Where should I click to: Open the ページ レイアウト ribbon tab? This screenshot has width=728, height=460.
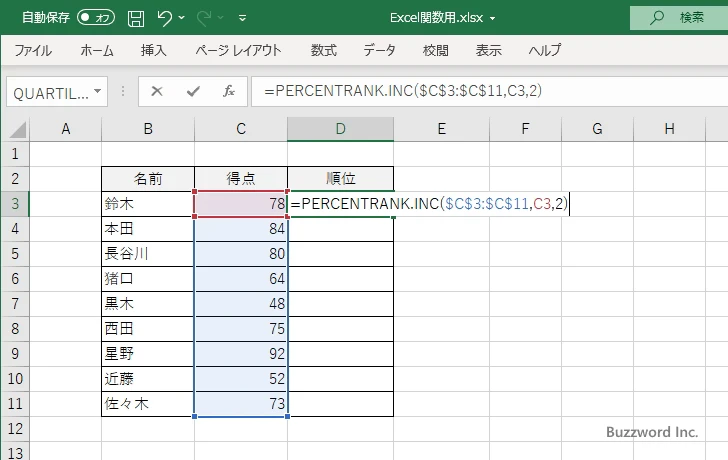click(238, 50)
